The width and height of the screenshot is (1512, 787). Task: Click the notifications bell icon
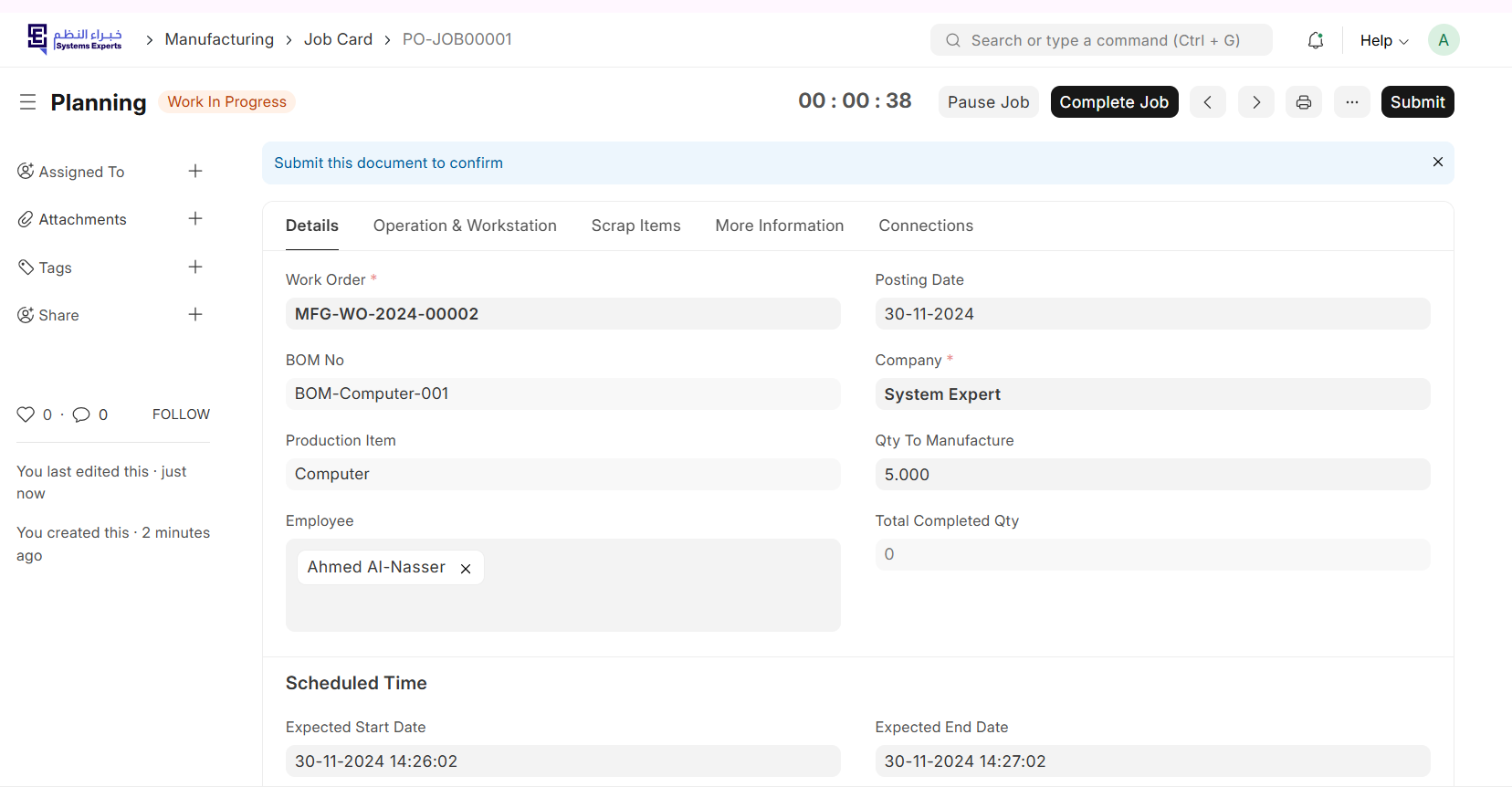pos(1315,40)
